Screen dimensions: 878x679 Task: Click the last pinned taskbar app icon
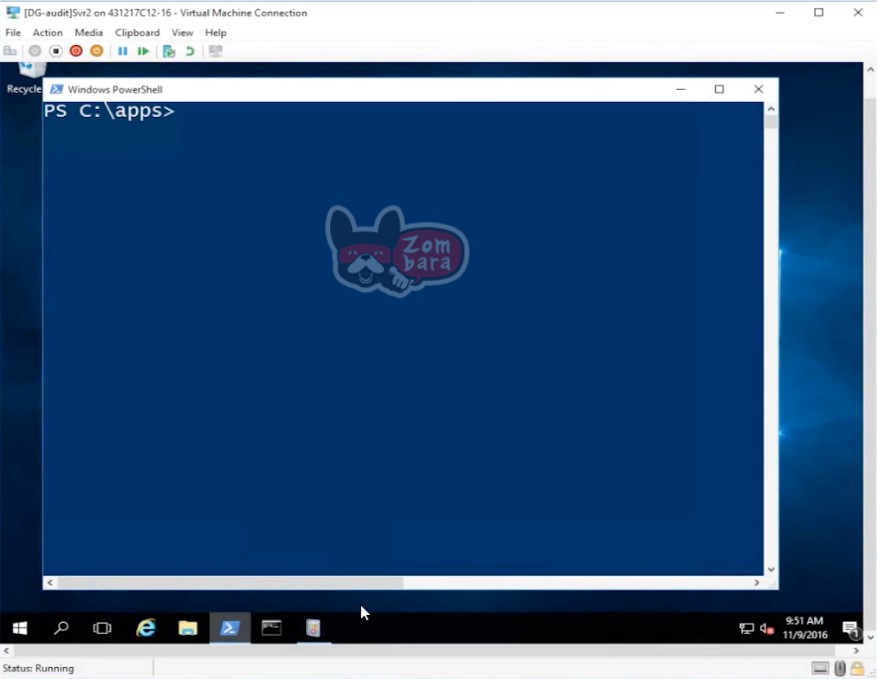(x=314, y=628)
